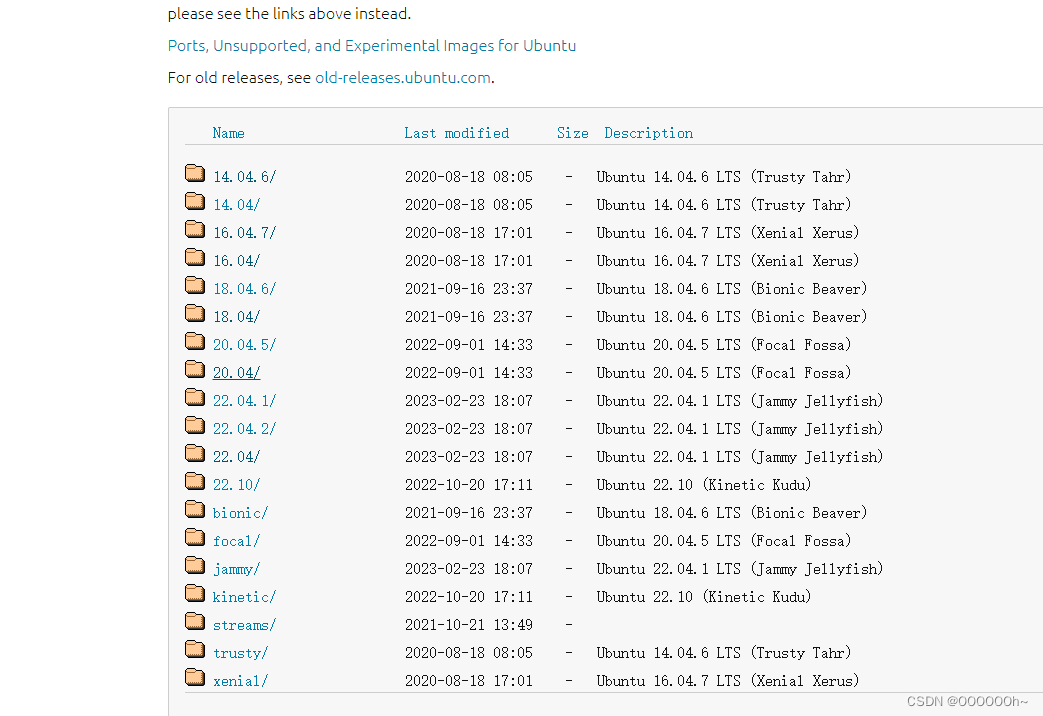Open the kinetic/ directory link
The width and height of the screenshot is (1043, 716).
[x=244, y=597]
